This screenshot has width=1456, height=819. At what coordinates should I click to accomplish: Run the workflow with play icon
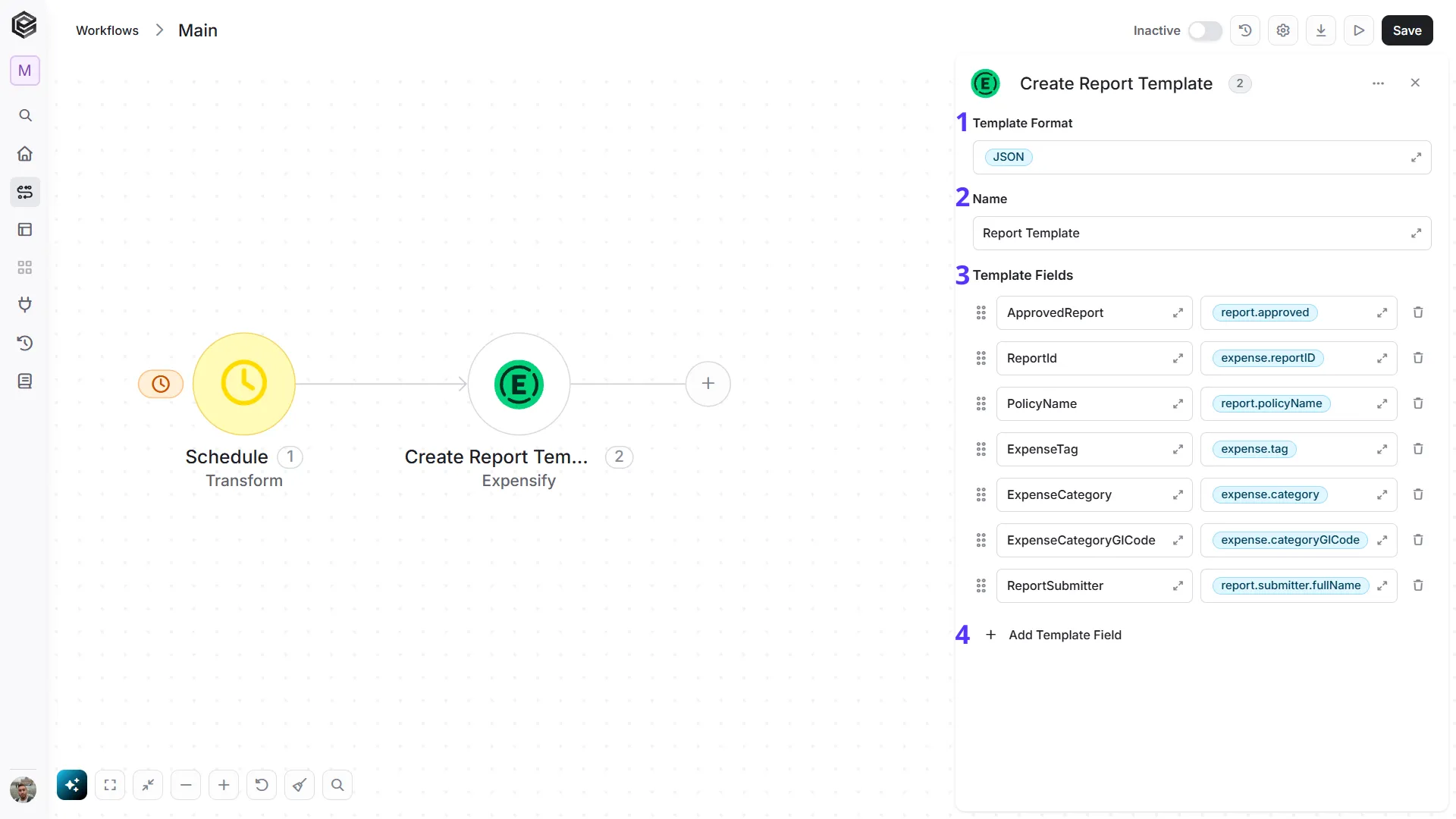click(x=1359, y=30)
